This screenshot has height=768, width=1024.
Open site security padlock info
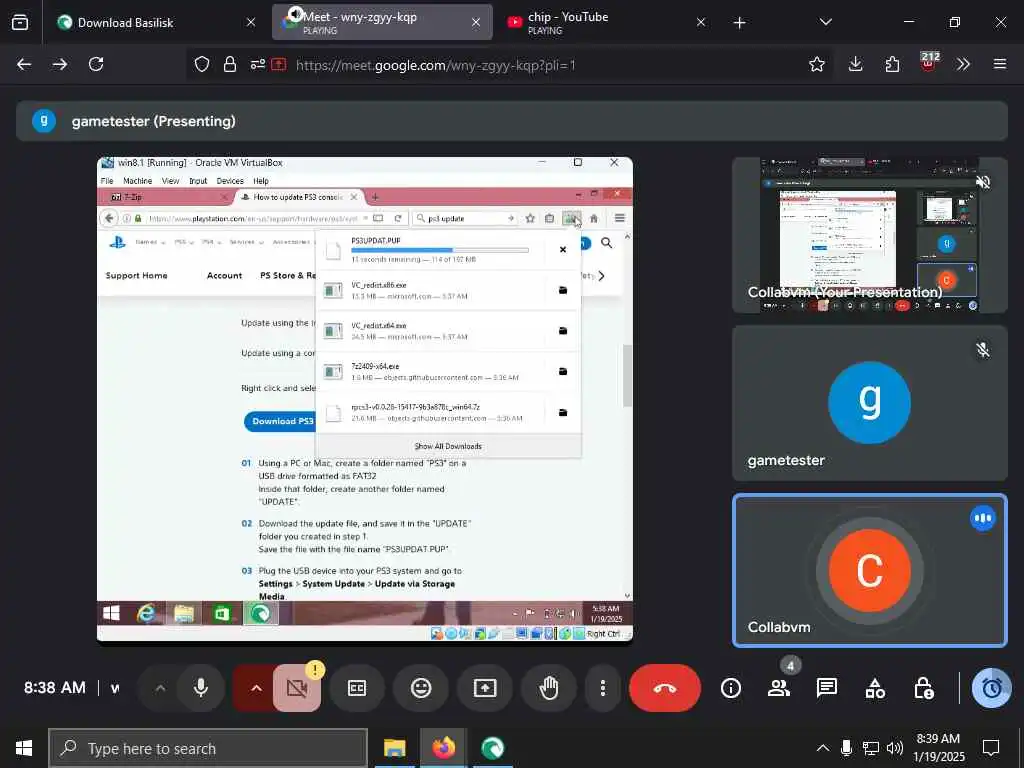[230, 64]
